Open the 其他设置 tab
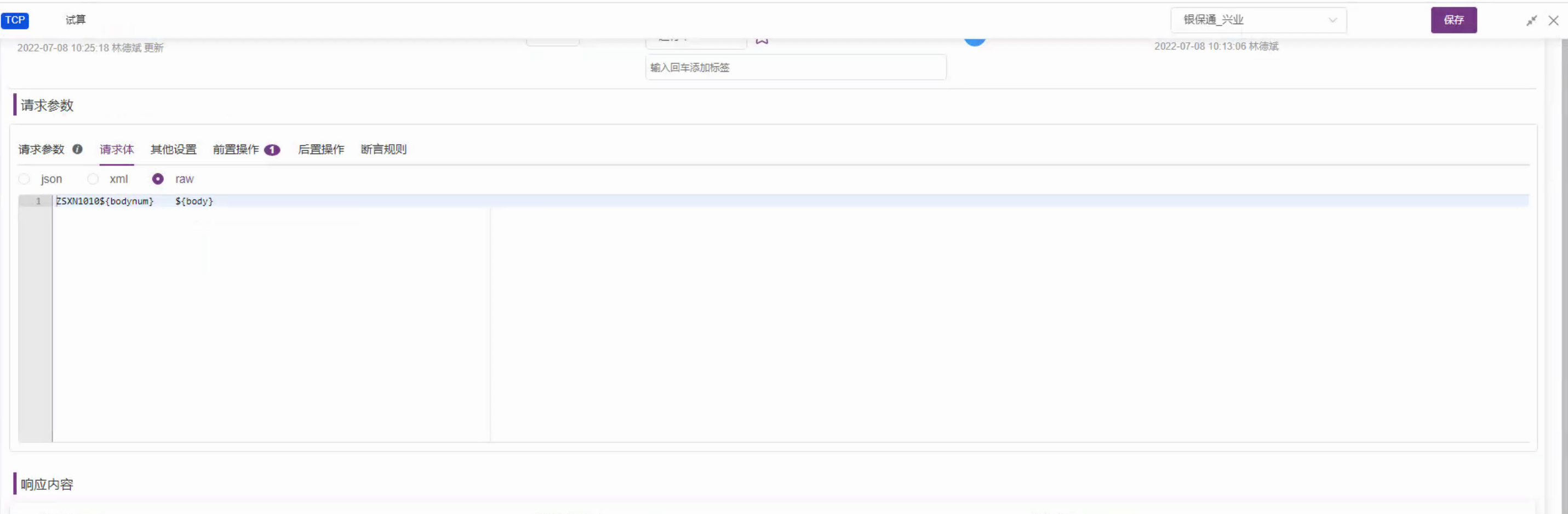The width and height of the screenshot is (1568, 514). tap(174, 149)
